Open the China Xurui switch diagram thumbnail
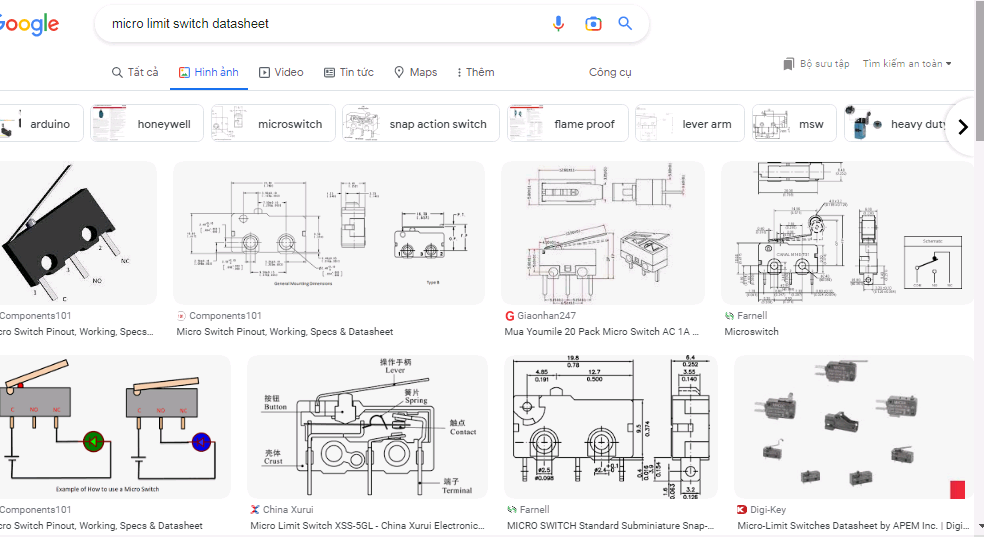 [367, 427]
